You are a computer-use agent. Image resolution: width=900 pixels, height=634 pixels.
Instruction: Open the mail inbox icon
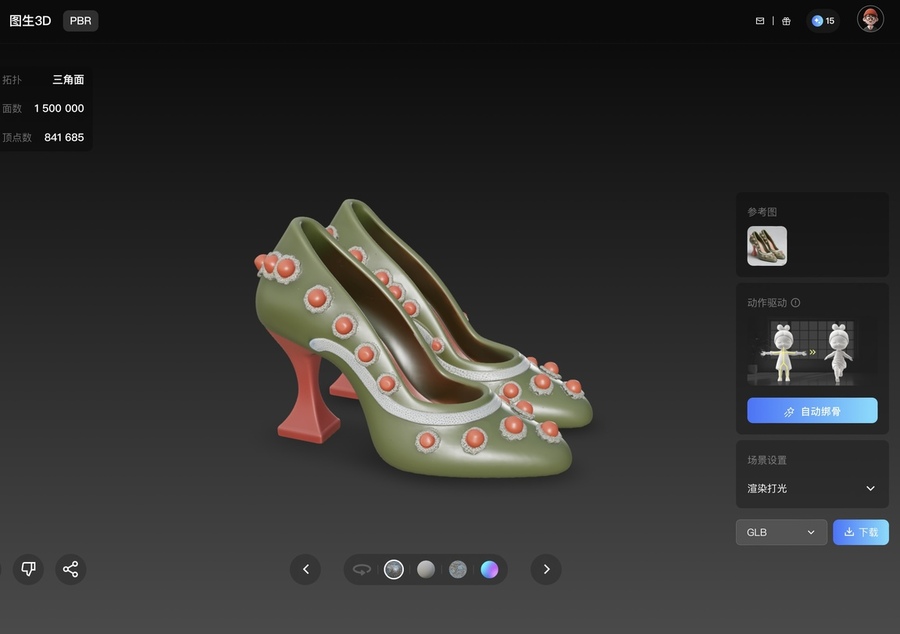pyautogui.click(x=760, y=21)
